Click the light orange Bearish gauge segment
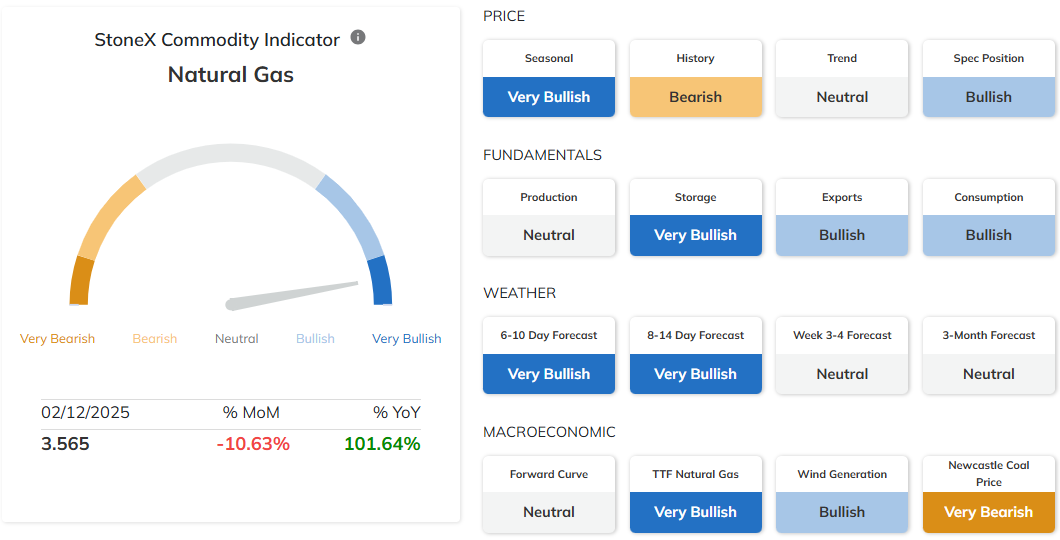1060x540 pixels. (106, 215)
